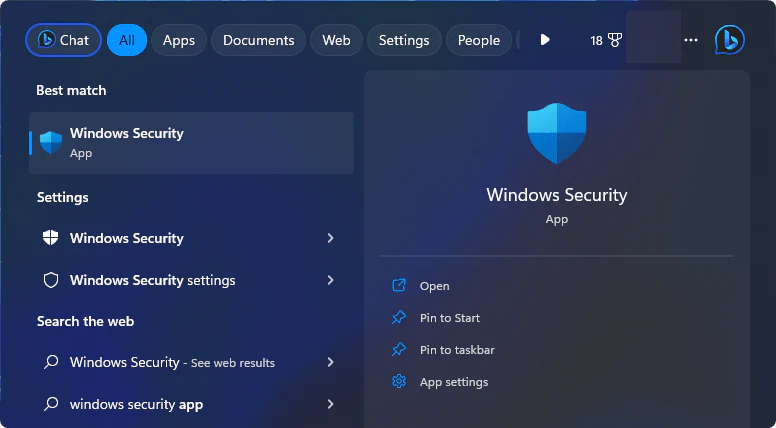
Task: Click the three-dot more options icon
Action: (691, 40)
